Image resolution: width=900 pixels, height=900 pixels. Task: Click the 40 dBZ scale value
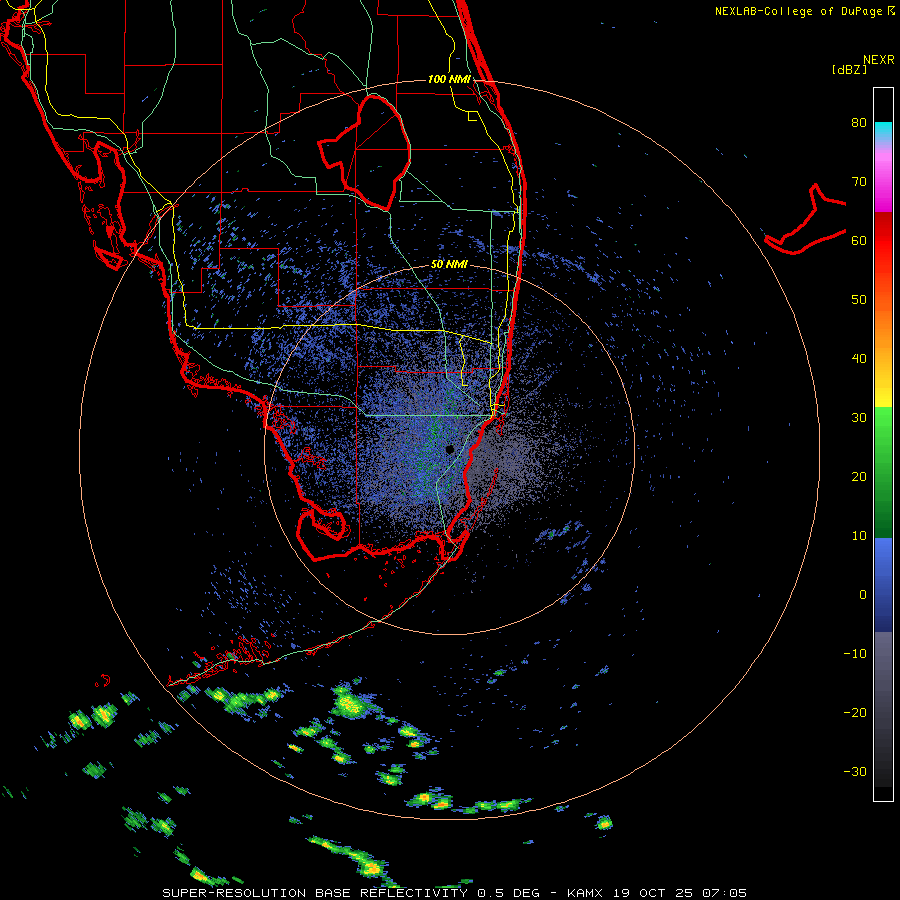point(859,359)
